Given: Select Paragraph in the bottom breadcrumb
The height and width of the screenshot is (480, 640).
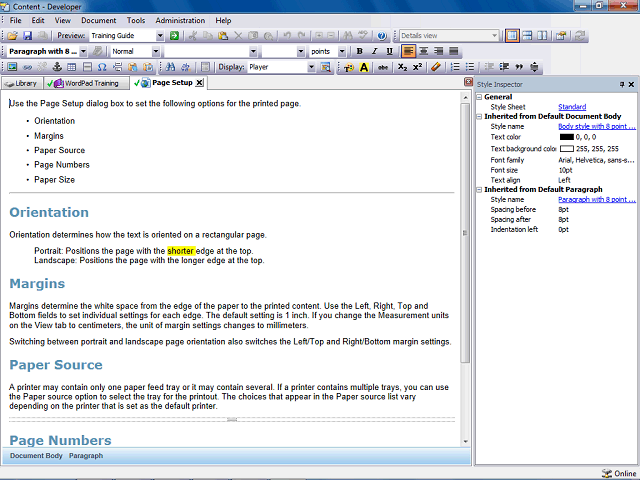Looking at the screenshot, I should (x=86, y=456).
